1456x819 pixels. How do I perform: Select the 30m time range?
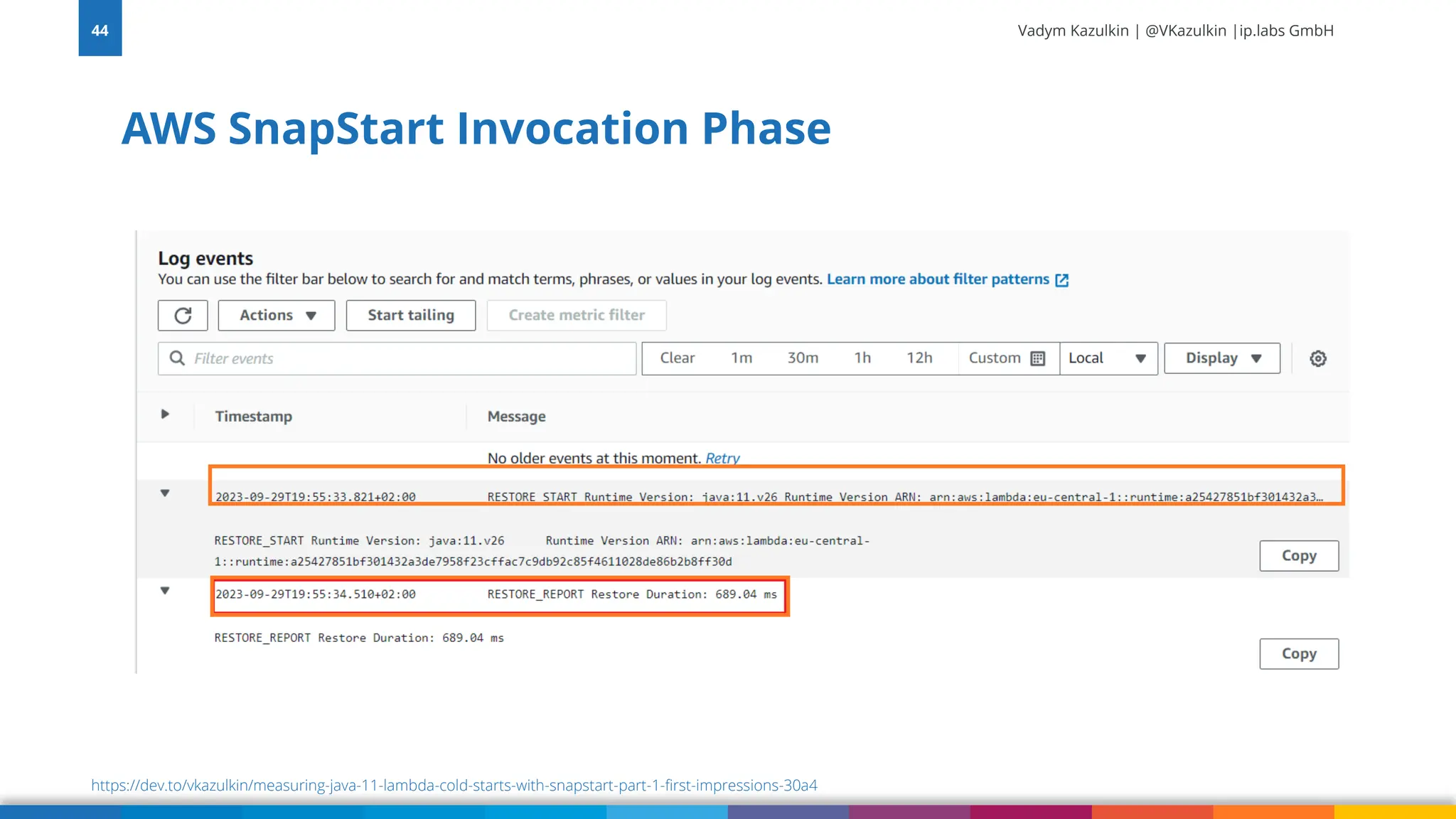click(x=802, y=358)
